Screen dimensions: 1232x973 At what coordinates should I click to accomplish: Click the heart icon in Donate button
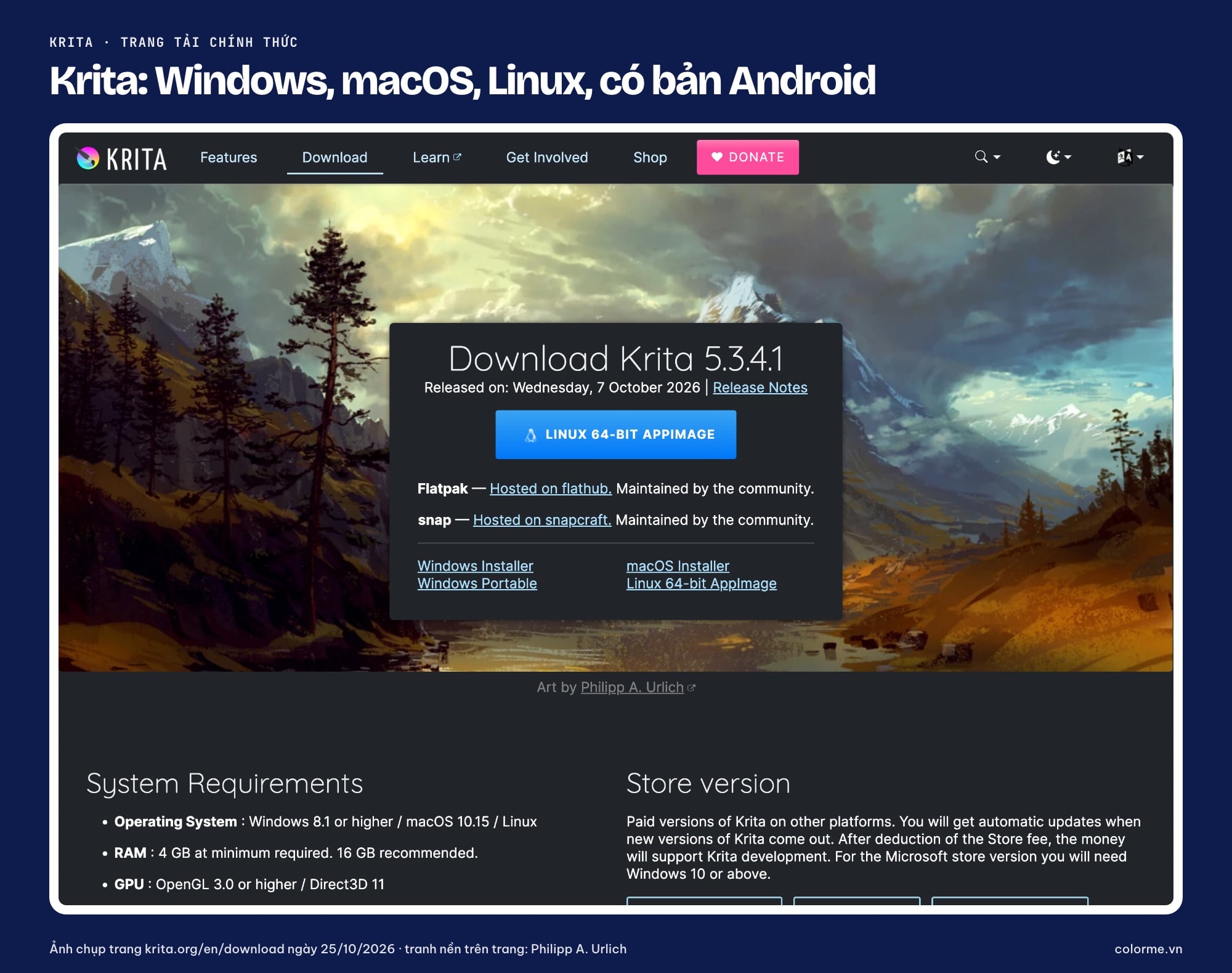(717, 157)
